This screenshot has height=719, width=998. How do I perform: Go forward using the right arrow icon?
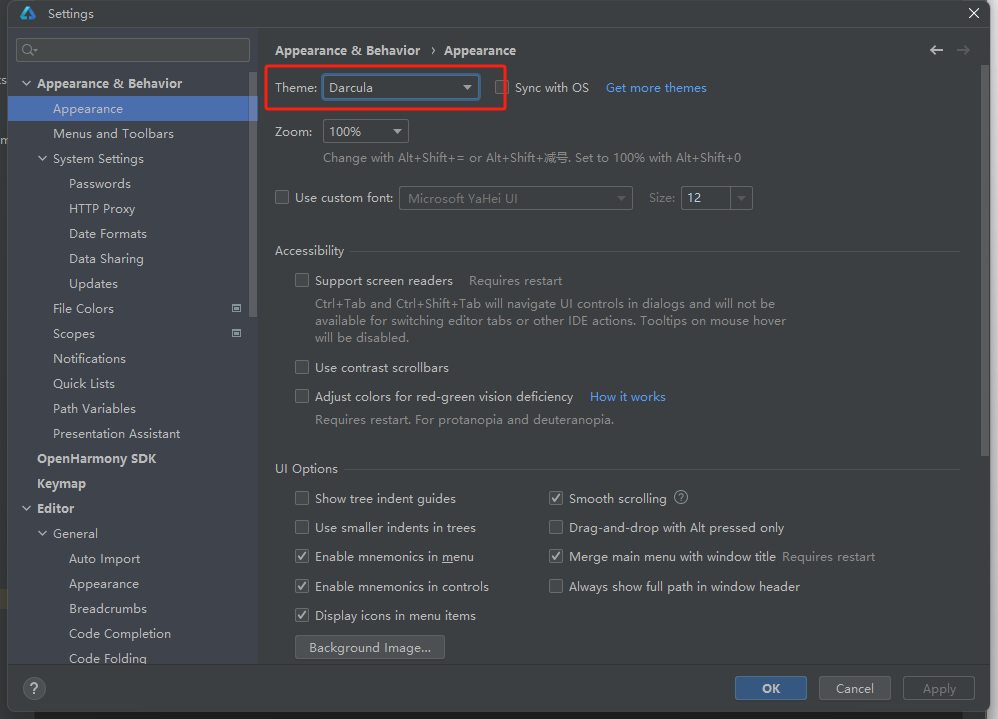tap(964, 50)
